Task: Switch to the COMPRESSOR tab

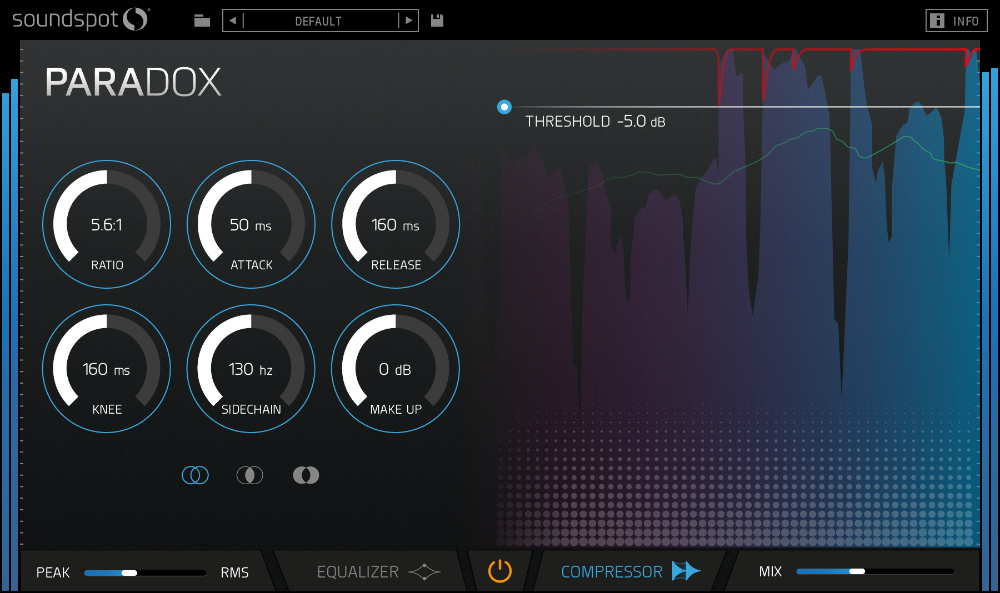Action: click(x=611, y=572)
